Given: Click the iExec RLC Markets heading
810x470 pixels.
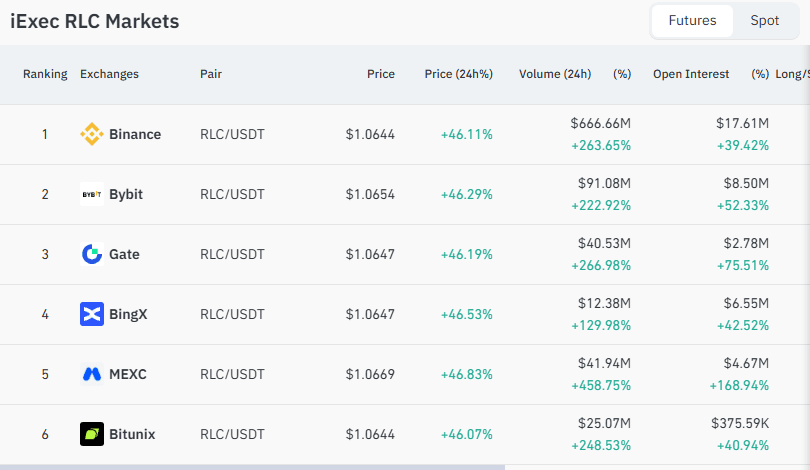Looking at the screenshot, I should click(95, 21).
